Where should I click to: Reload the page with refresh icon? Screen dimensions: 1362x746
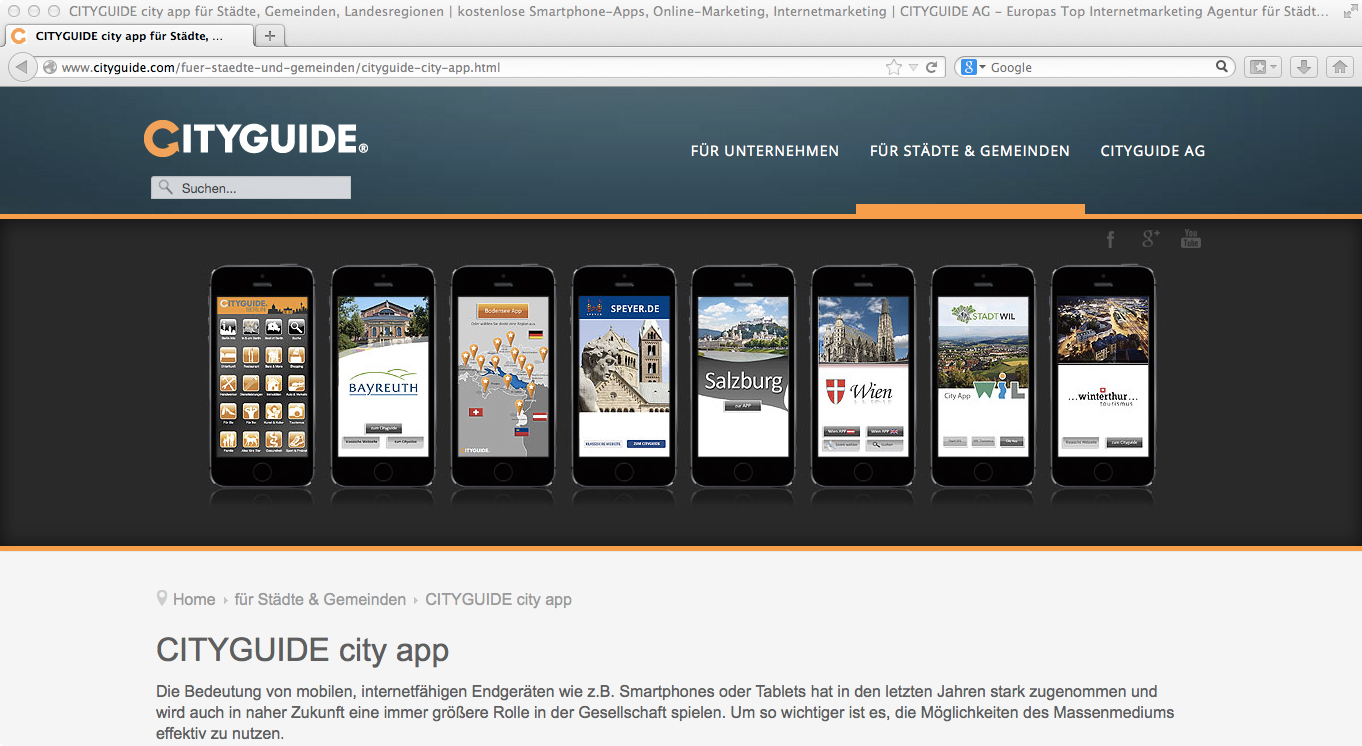coord(931,67)
